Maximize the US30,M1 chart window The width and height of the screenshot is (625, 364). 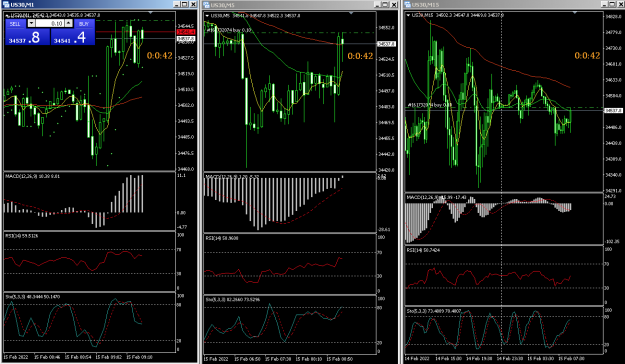click(x=185, y=4)
